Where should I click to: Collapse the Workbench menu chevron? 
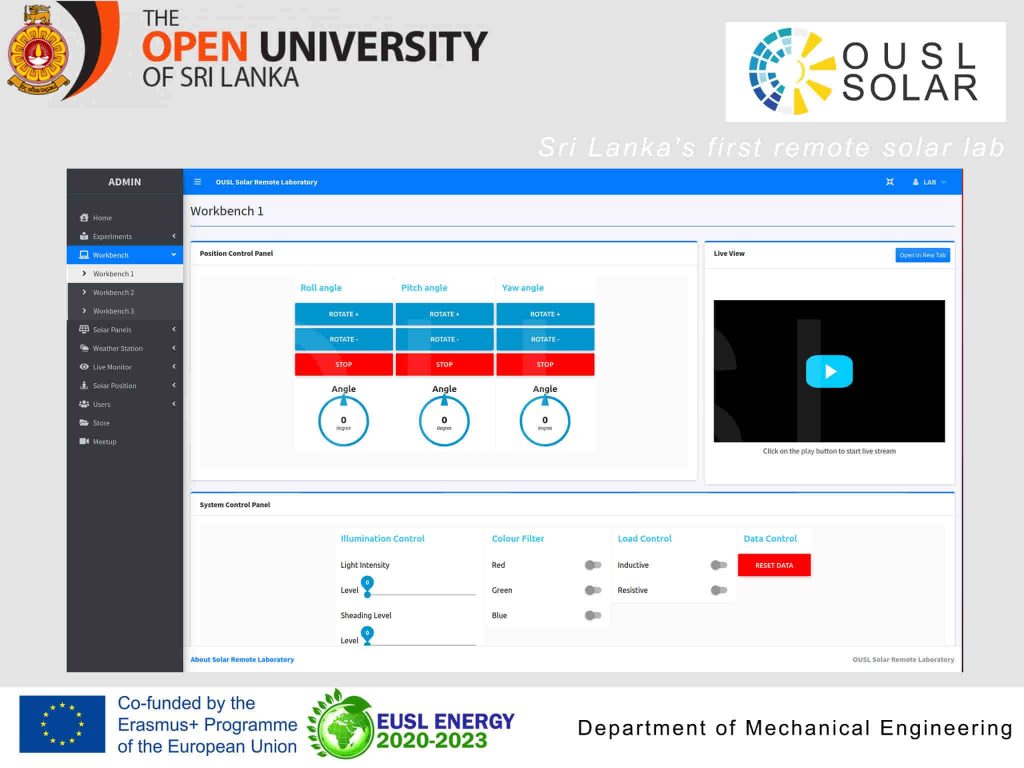tap(174, 255)
